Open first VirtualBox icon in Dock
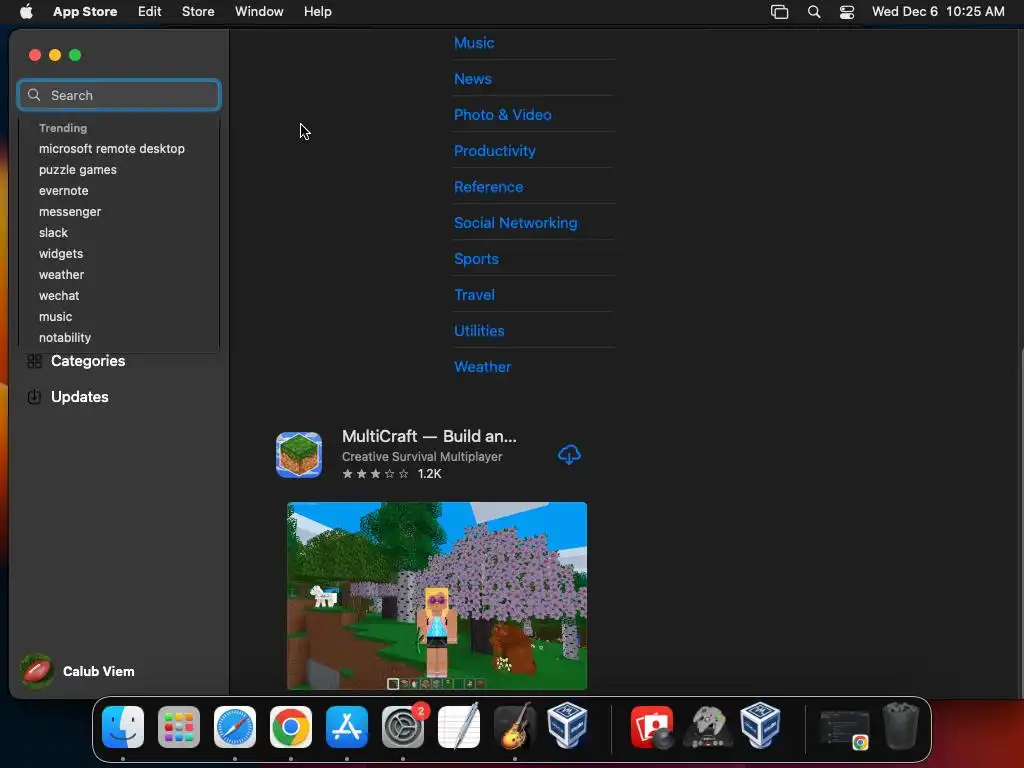Viewport: 1024px width, 768px height. 567,726
